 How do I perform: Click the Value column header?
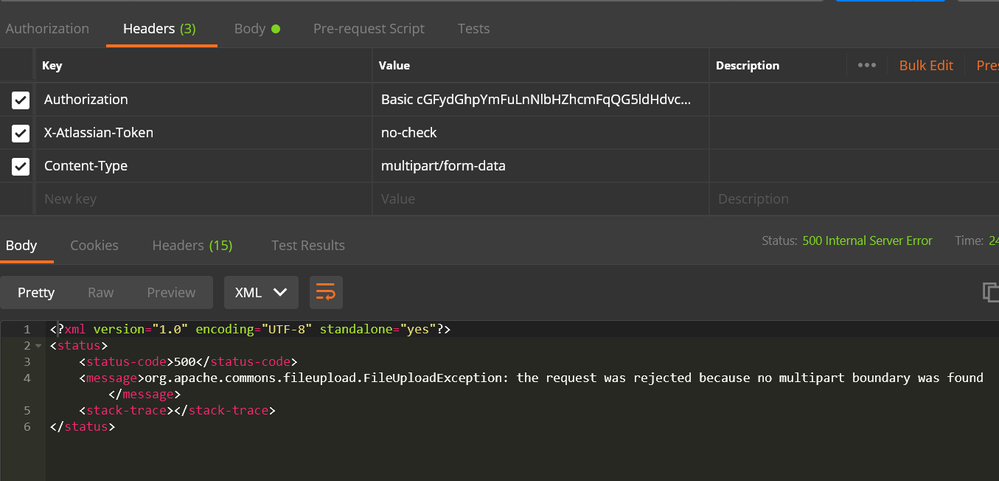394,66
